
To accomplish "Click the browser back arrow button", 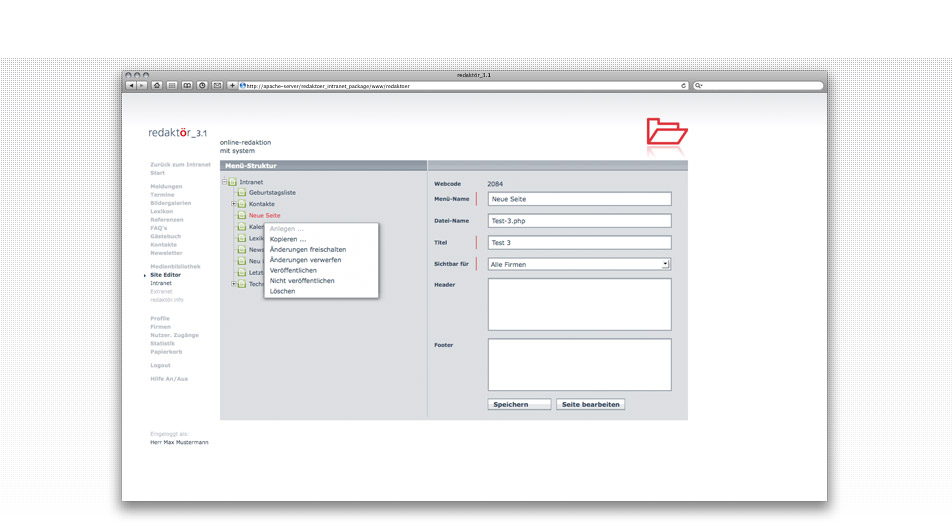I will 131,86.
